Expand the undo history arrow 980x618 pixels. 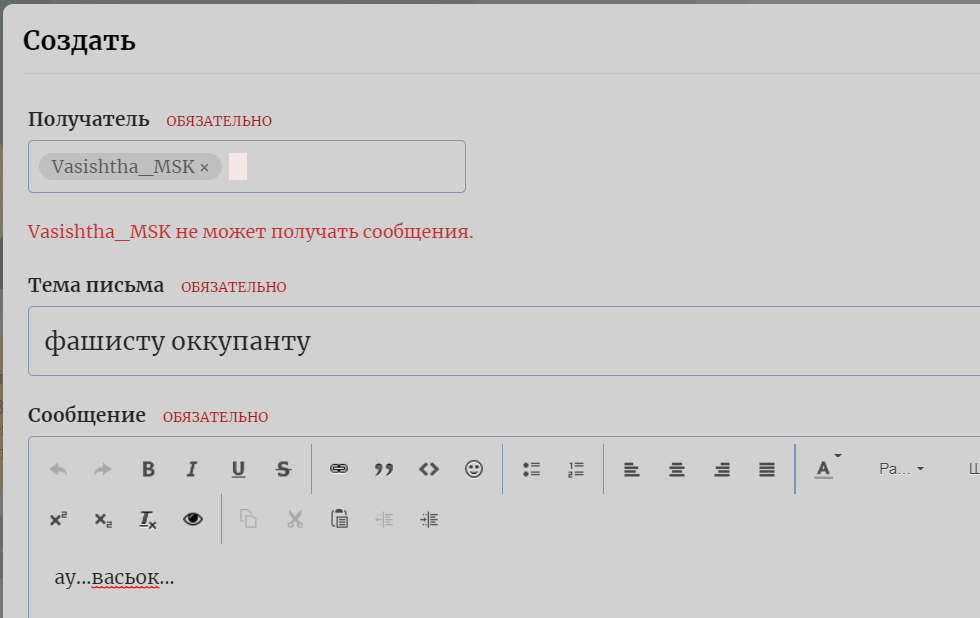57,468
